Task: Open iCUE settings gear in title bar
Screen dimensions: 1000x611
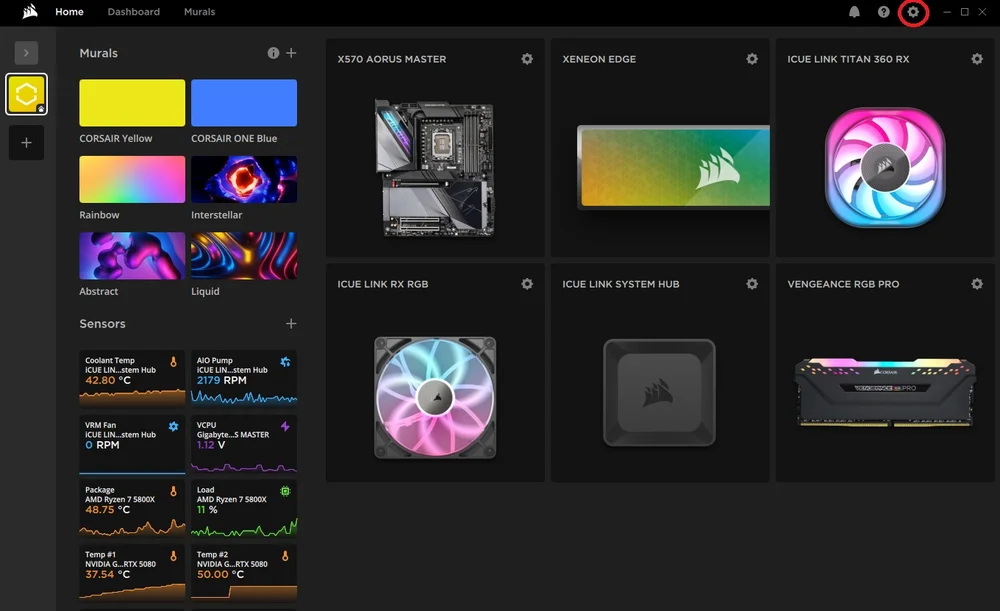Action: [x=912, y=12]
